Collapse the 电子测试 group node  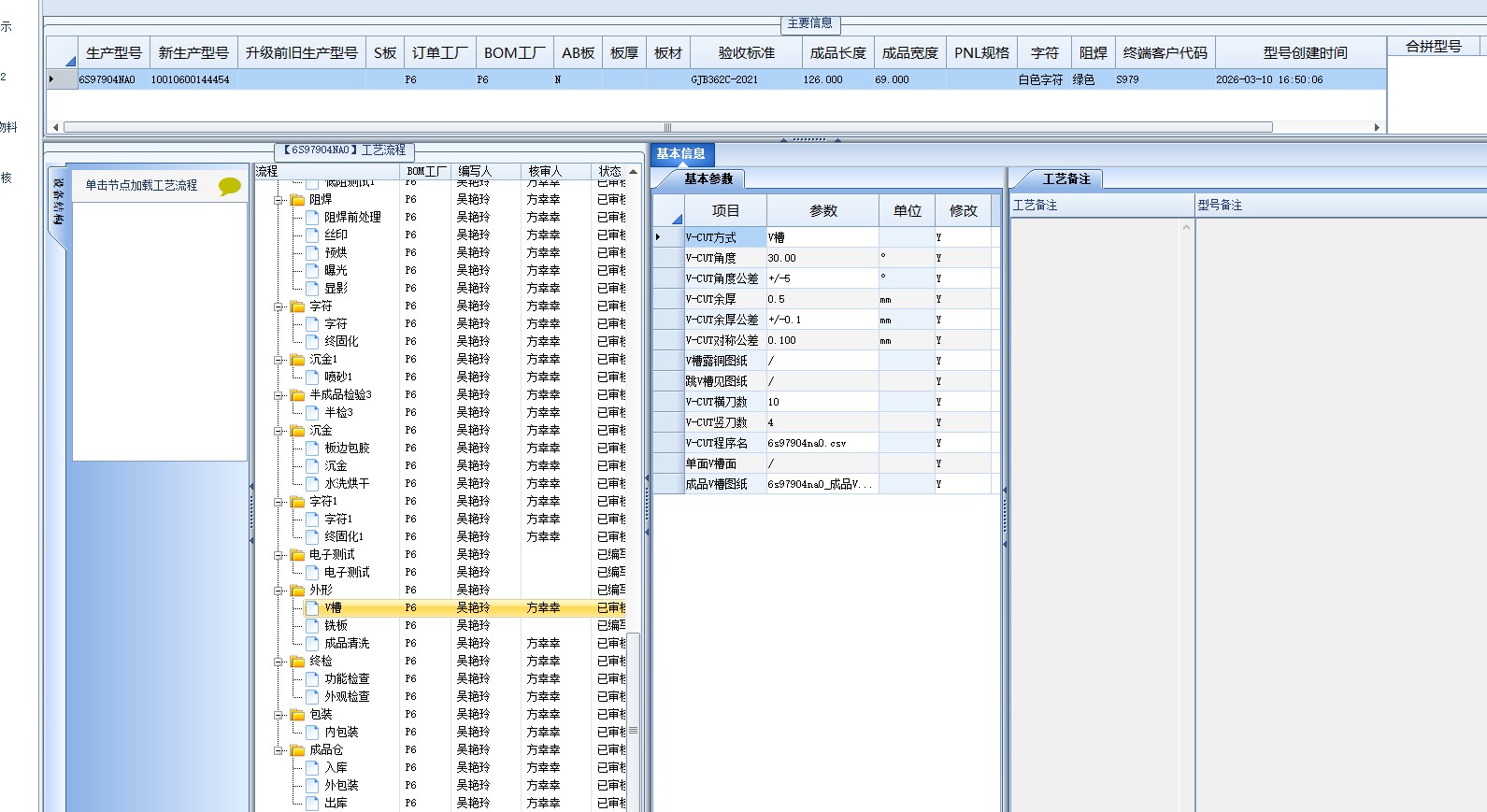279,555
